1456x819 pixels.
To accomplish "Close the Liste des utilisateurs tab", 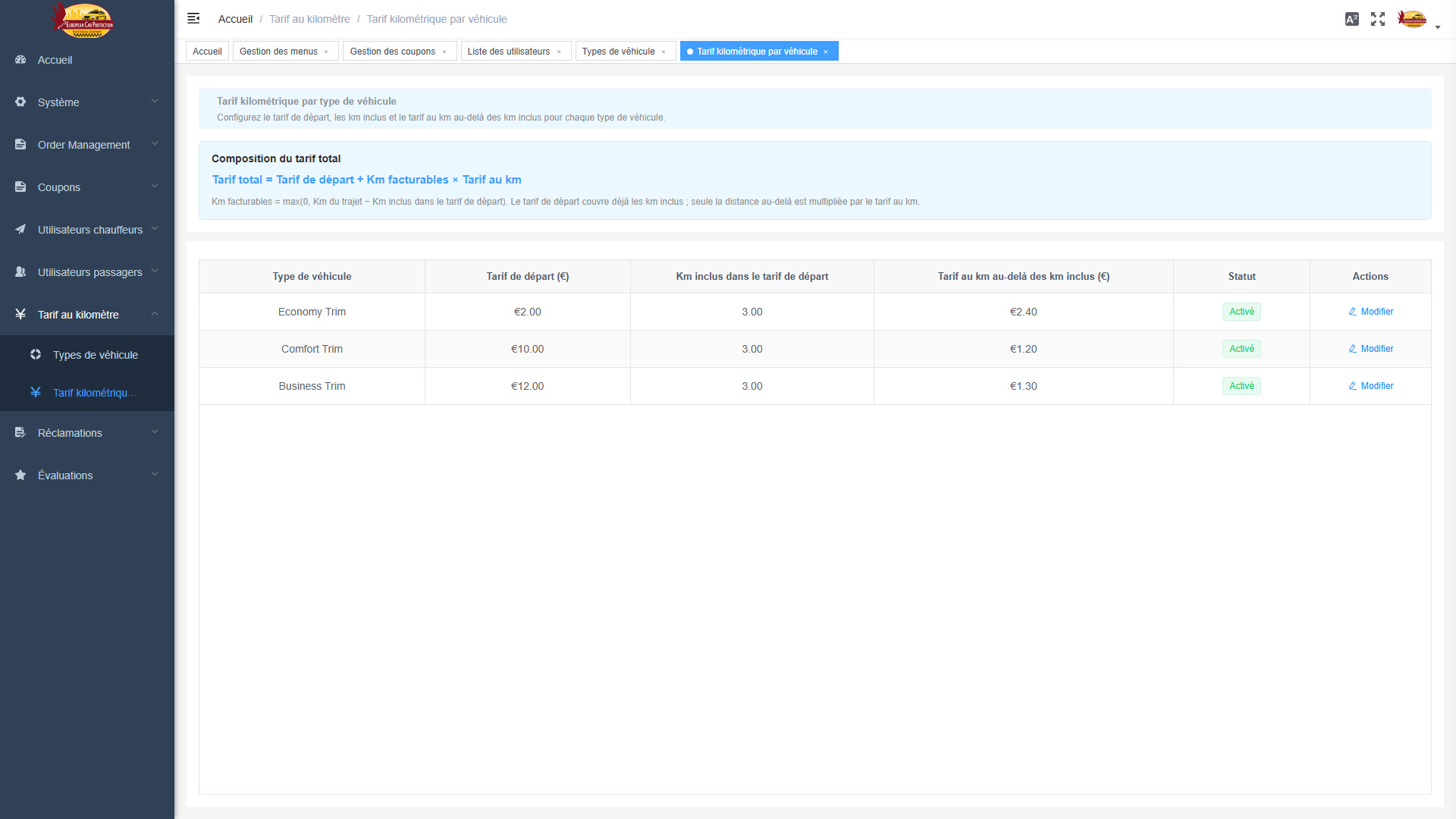I will coord(559,52).
